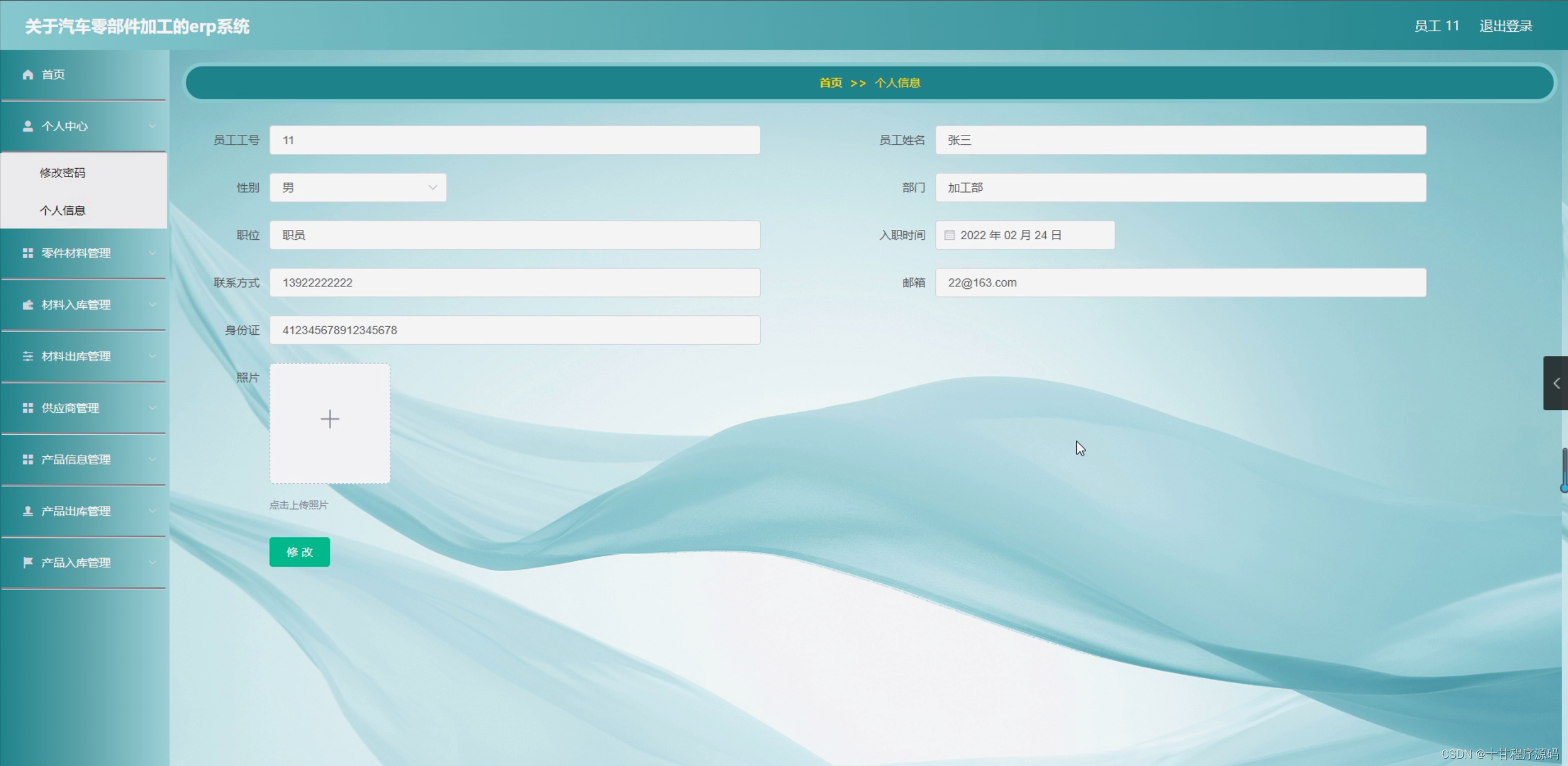Screen dimensions: 1568x766
Task: Select the 个人中心 person icon
Action: pyautogui.click(x=27, y=126)
